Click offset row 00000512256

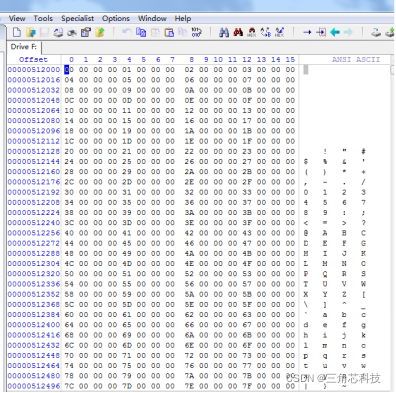[x=34, y=233]
